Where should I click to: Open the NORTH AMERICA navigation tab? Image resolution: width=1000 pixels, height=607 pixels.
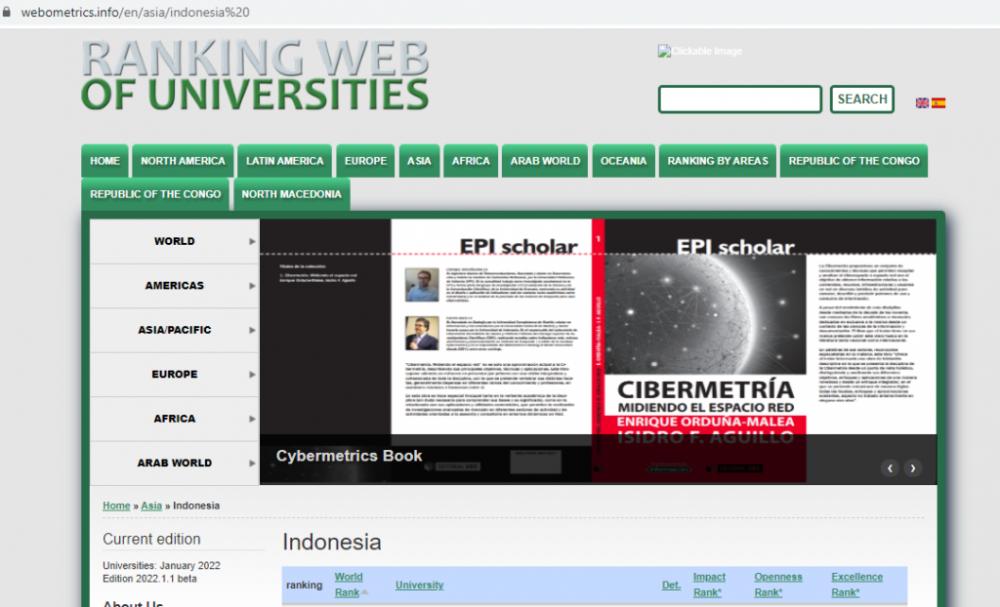(183, 161)
